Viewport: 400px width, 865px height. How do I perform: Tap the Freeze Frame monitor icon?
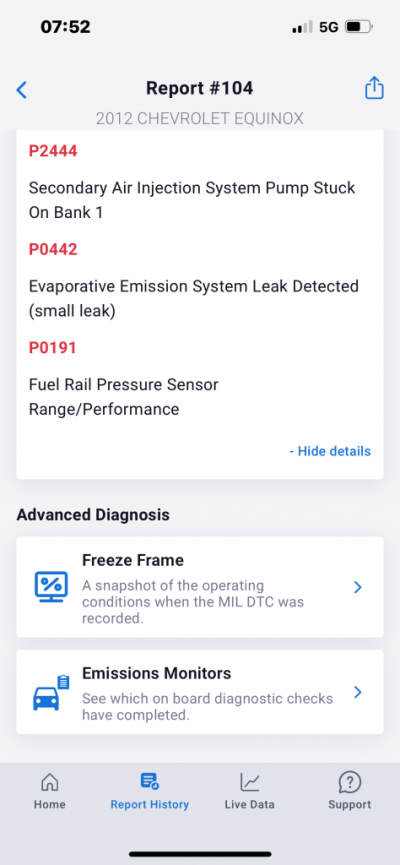click(51, 587)
